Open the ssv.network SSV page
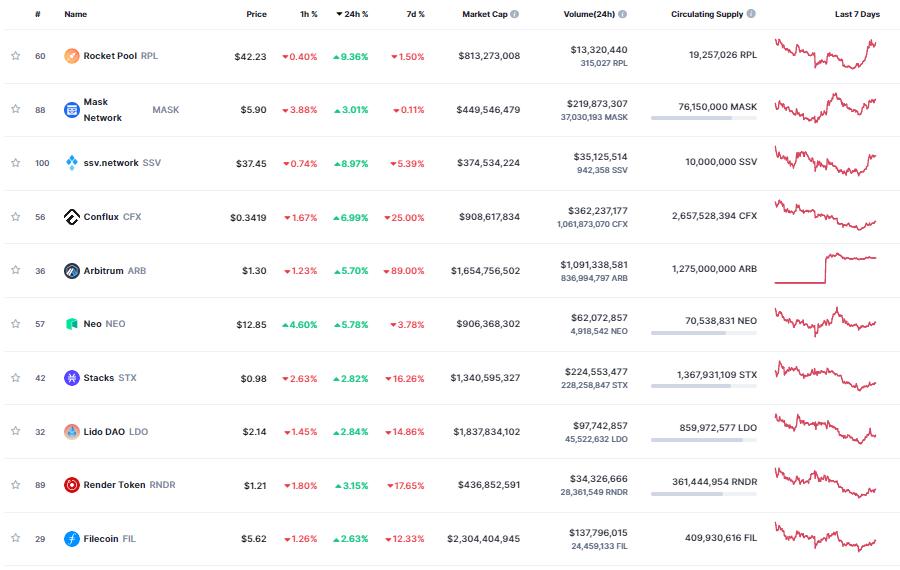This screenshot has height=570, width=900. coord(122,163)
